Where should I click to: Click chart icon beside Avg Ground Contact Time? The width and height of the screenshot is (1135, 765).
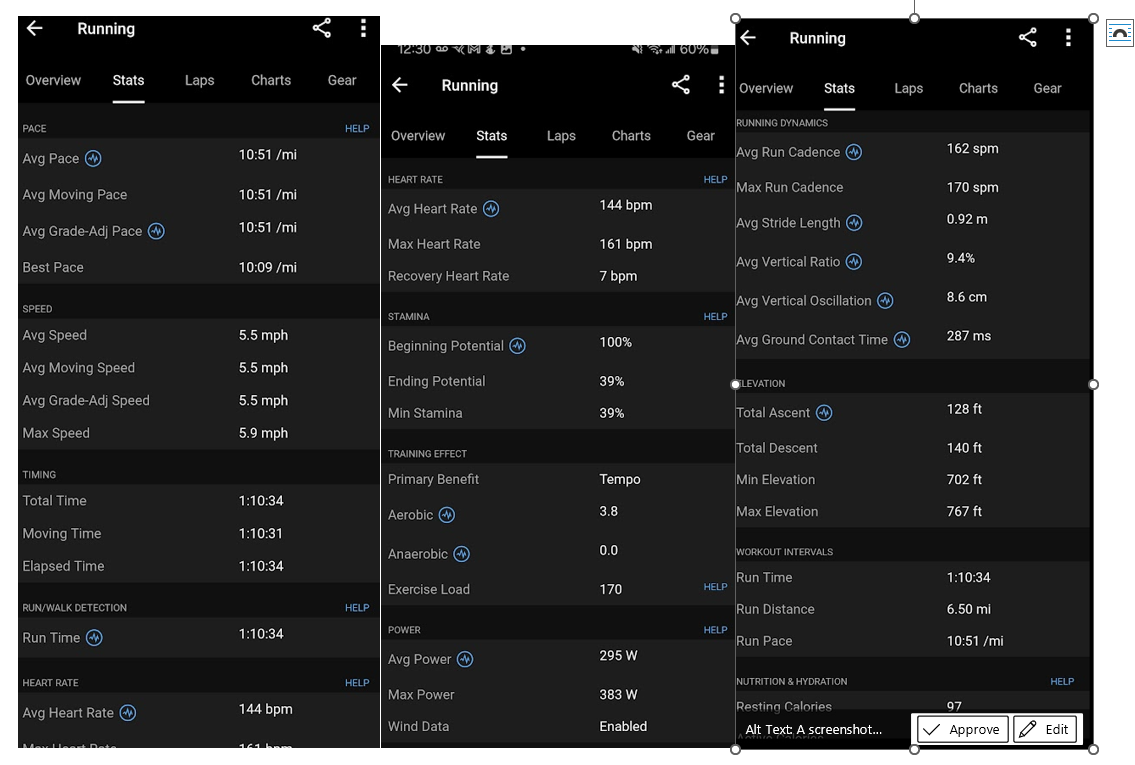902,339
